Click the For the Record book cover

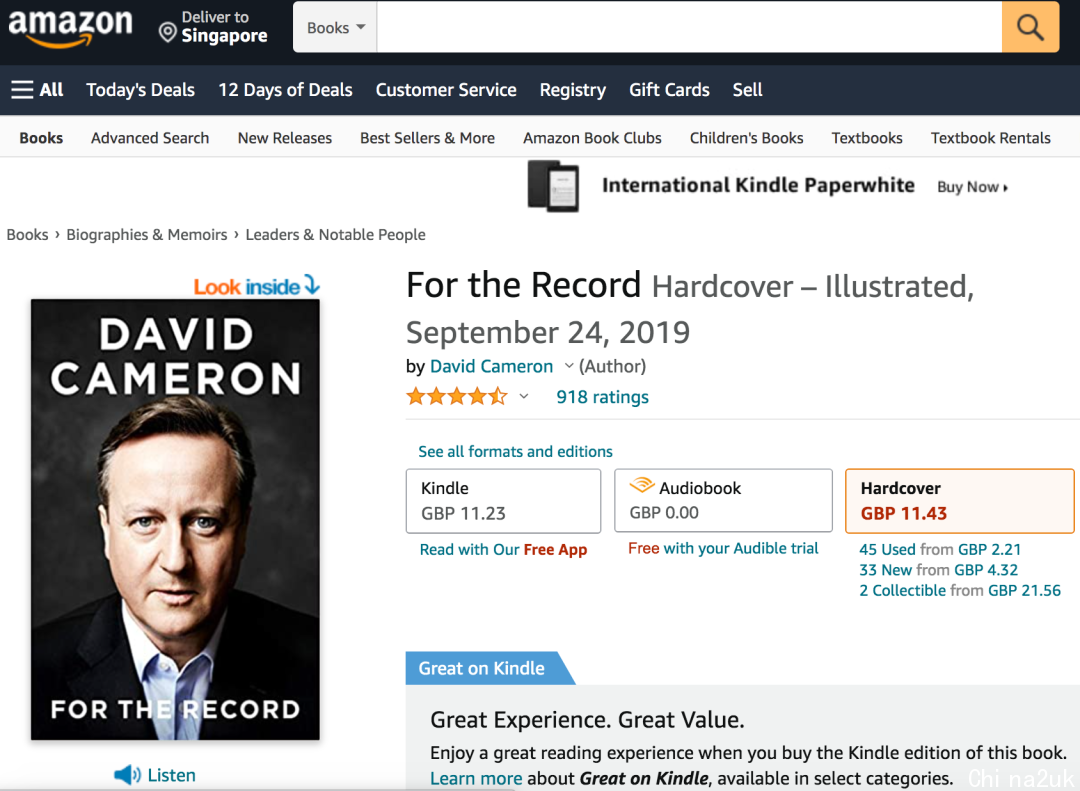pyautogui.click(x=175, y=520)
